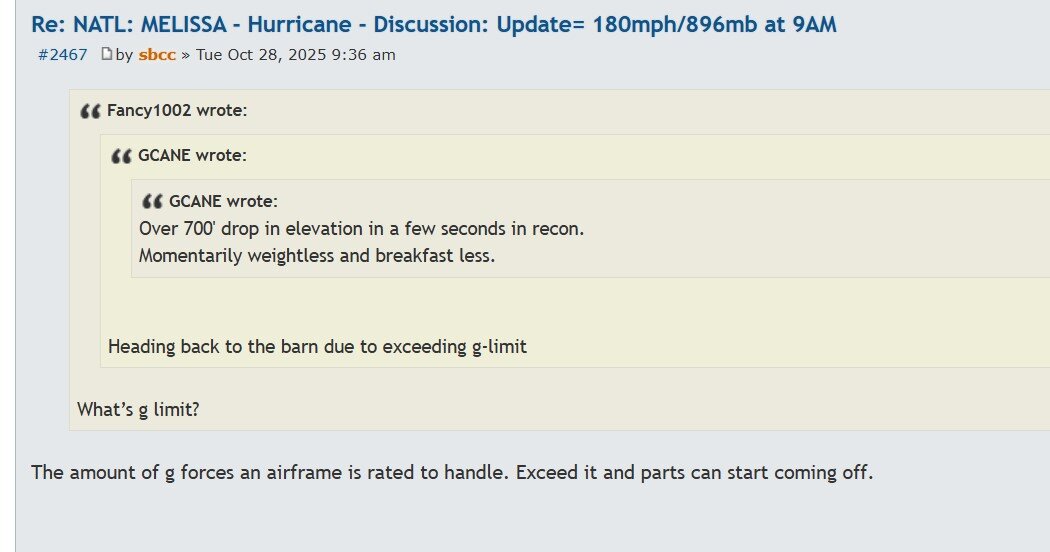Click the word "by" before the username
This screenshot has width=1050, height=552.
pyautogui.click(x=124, y=55)
